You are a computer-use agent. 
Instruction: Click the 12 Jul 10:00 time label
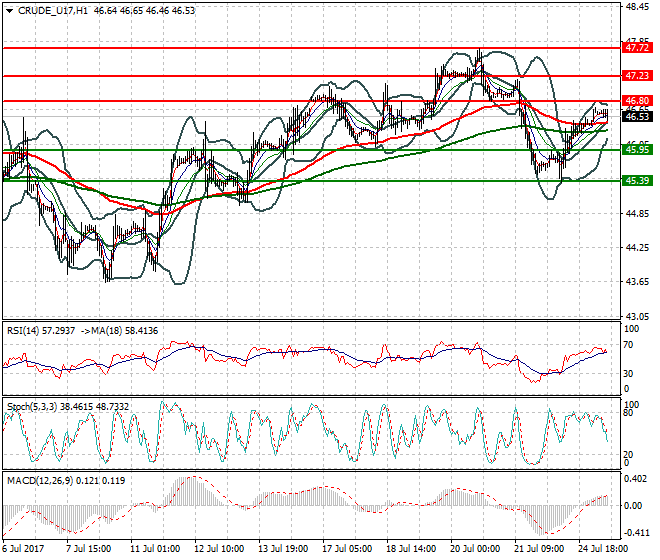click(219, 549)
